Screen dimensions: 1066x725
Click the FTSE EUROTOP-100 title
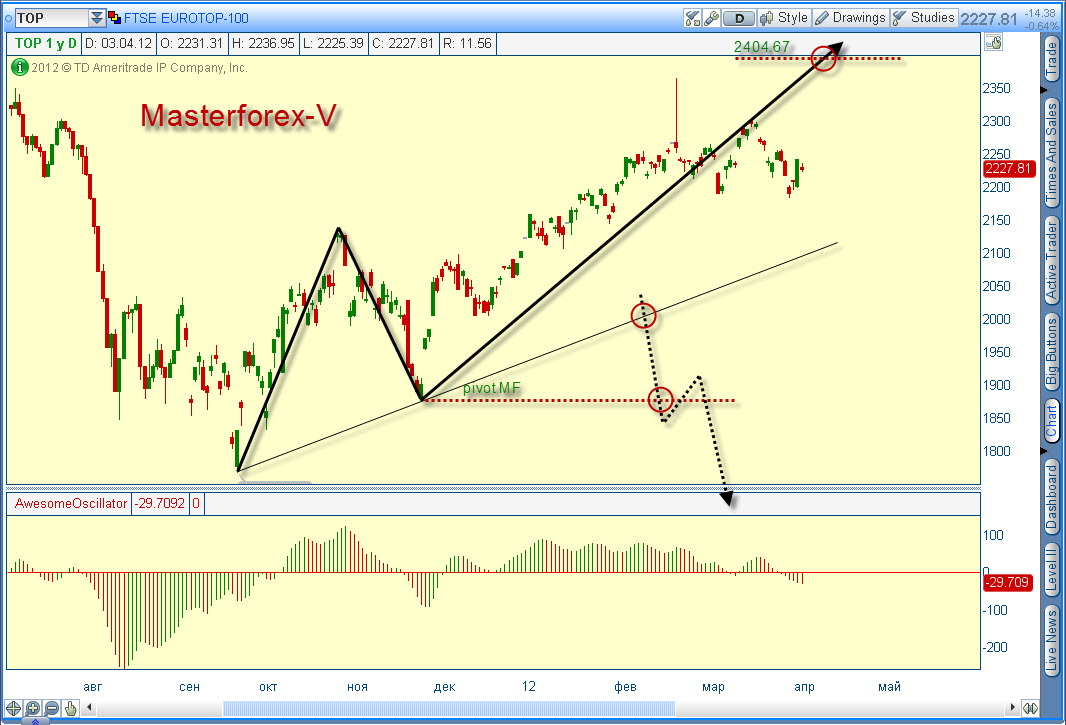click(x=186, y=18)
